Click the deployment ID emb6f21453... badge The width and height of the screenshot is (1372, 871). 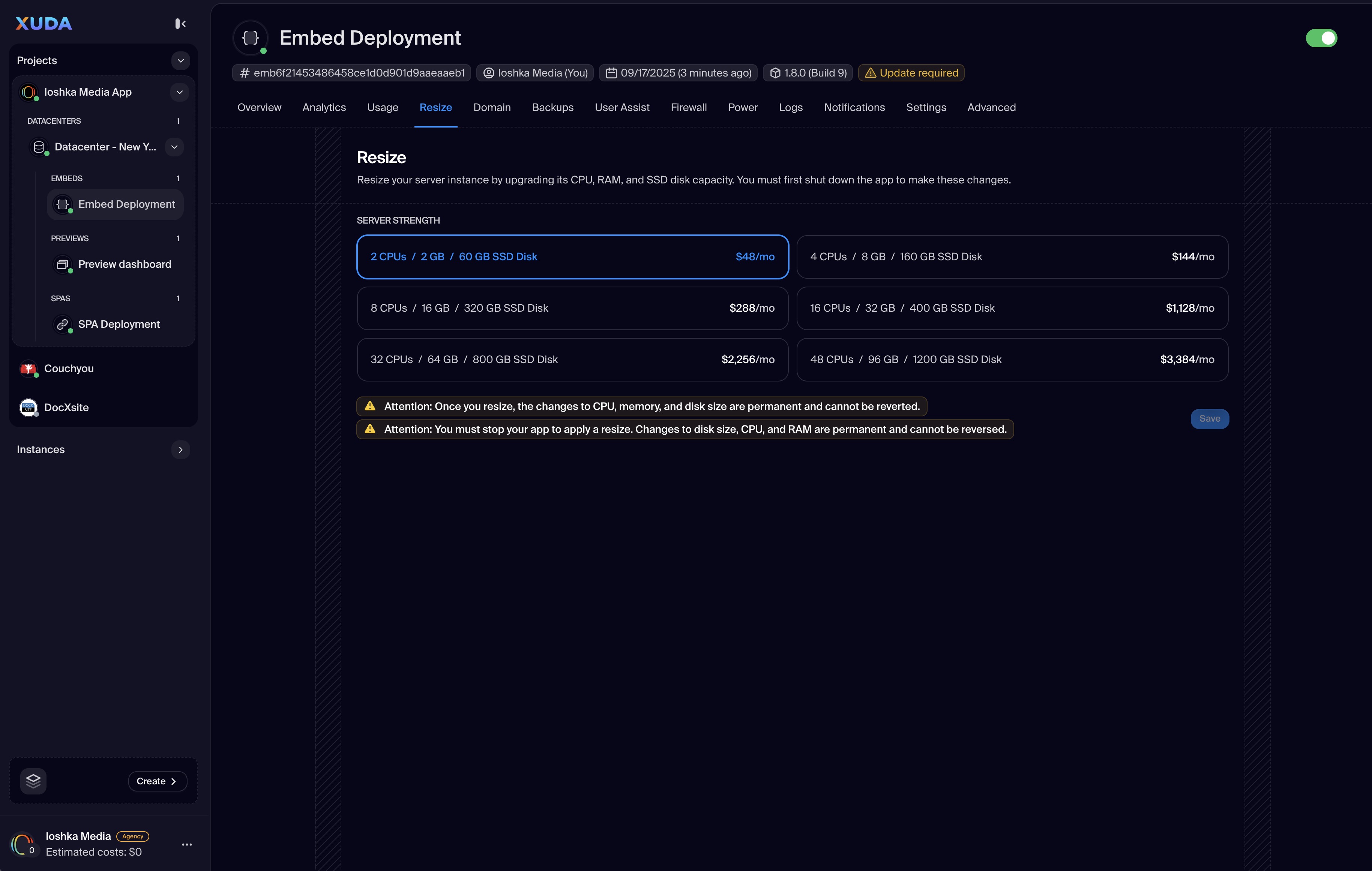click(351, 73)
